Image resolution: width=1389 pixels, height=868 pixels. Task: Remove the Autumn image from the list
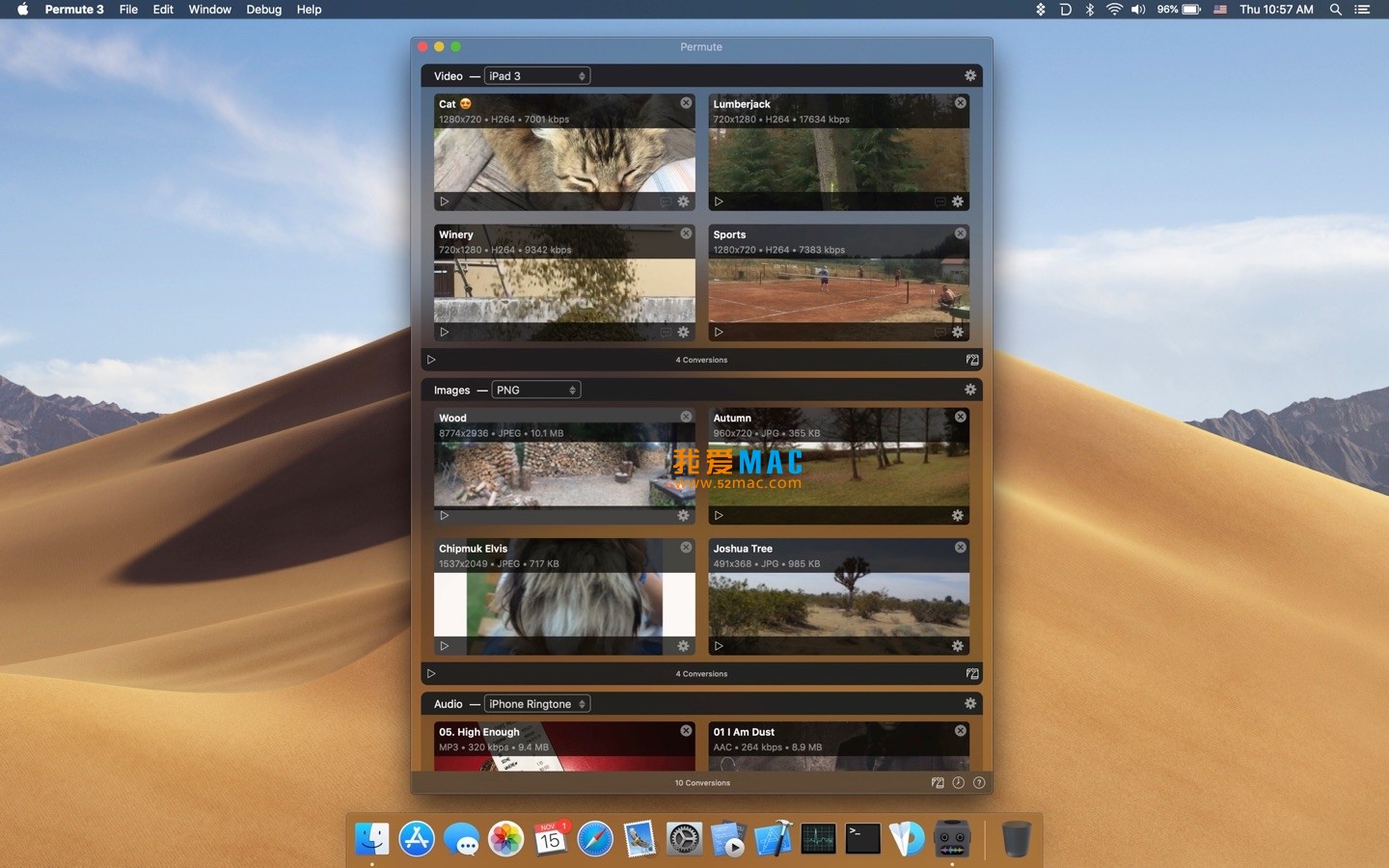click(x=960, y=417)
